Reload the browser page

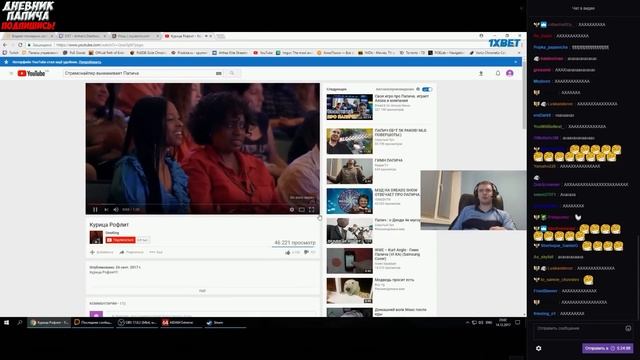coord(20,45)
